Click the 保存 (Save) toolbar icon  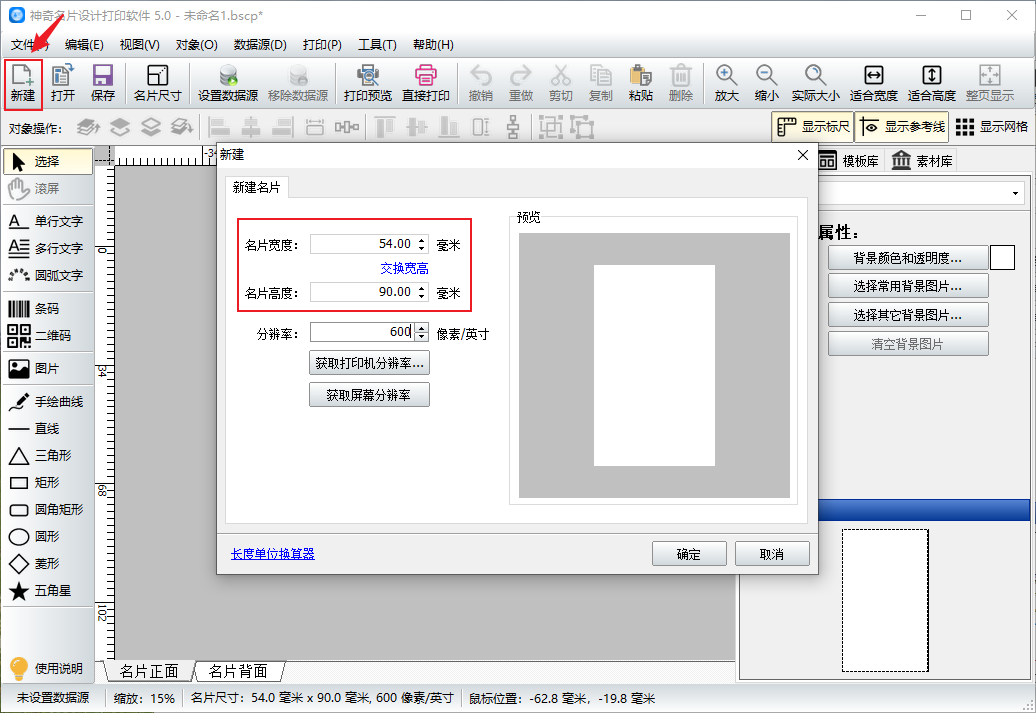[103, 83]
